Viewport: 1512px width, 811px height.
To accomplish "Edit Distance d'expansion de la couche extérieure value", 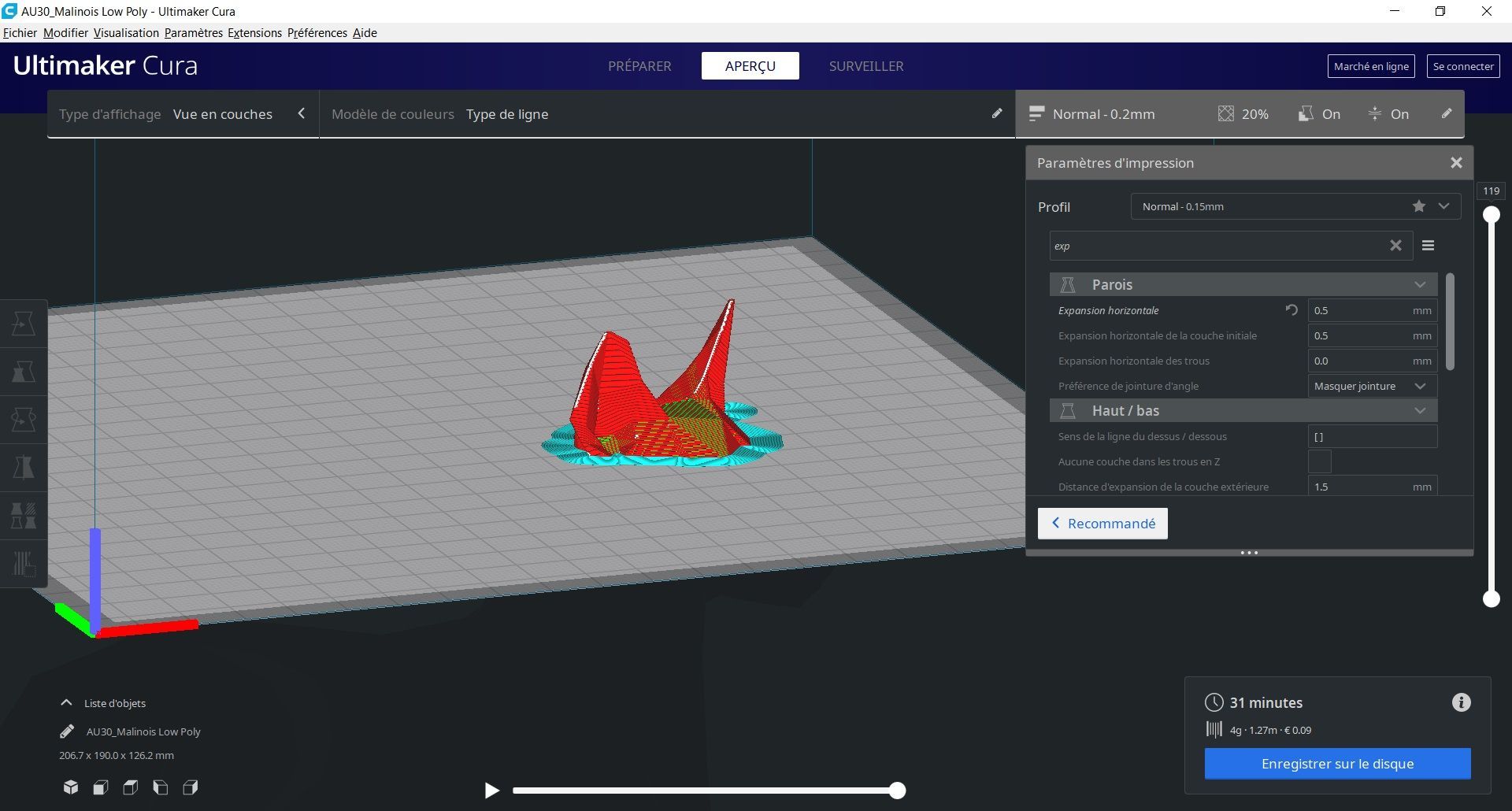I will pyautogui.click(x=1372, y=486).
